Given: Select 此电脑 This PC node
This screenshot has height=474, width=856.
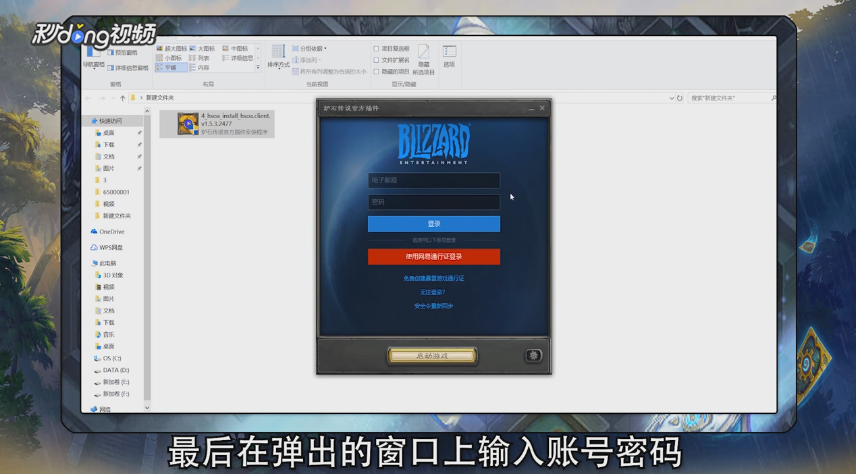Looking at the screenshot, I should point(104,263).
